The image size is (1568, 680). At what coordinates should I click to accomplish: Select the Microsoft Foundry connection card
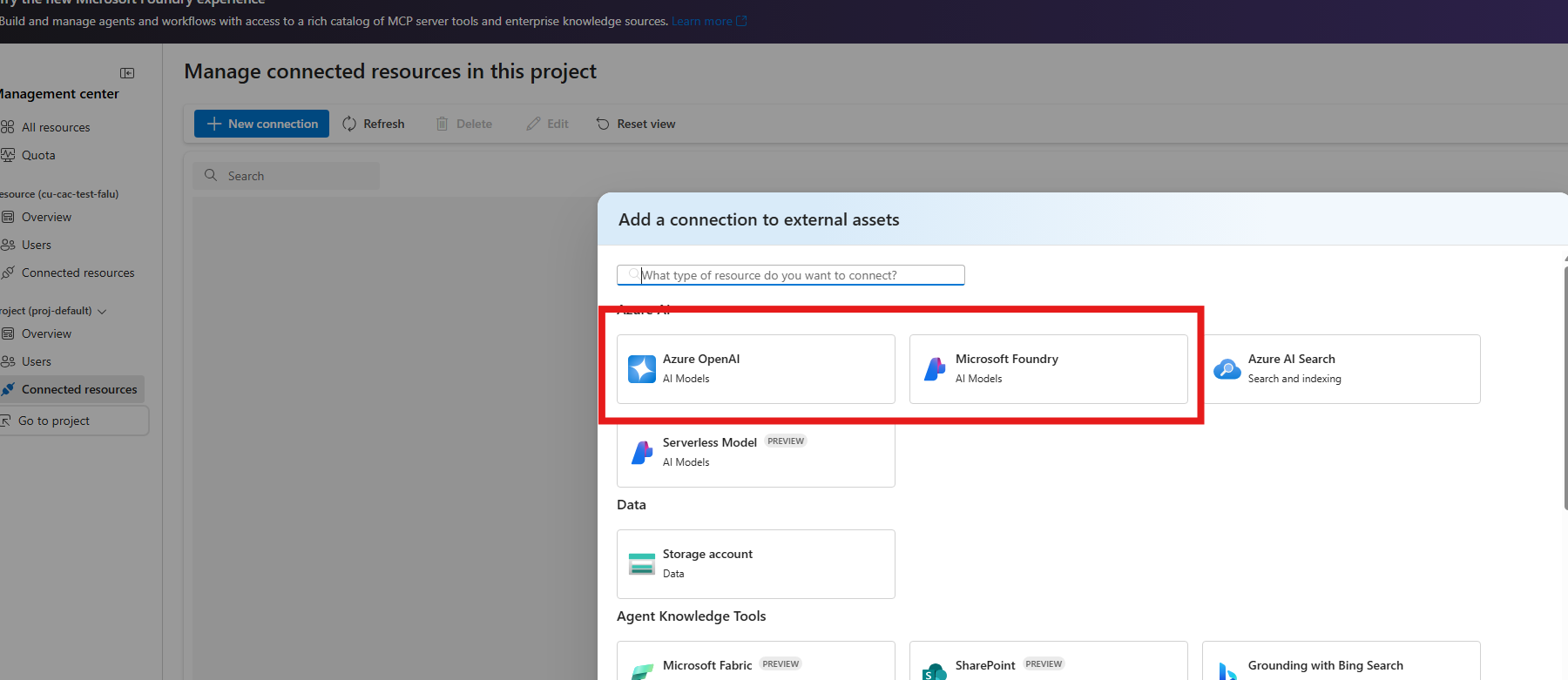pos(1049,369)
